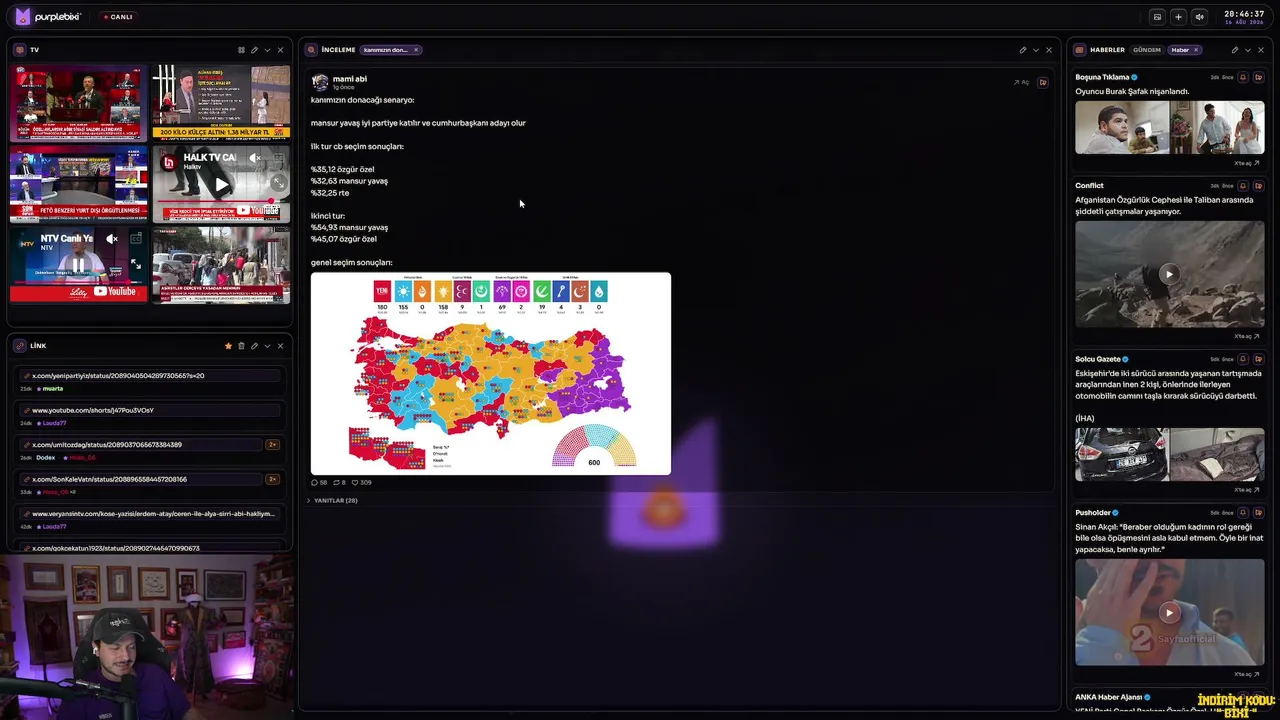Open the NTV stream on YouTube
Viewport: 1280px width, 720px height.
click(114, 291)
